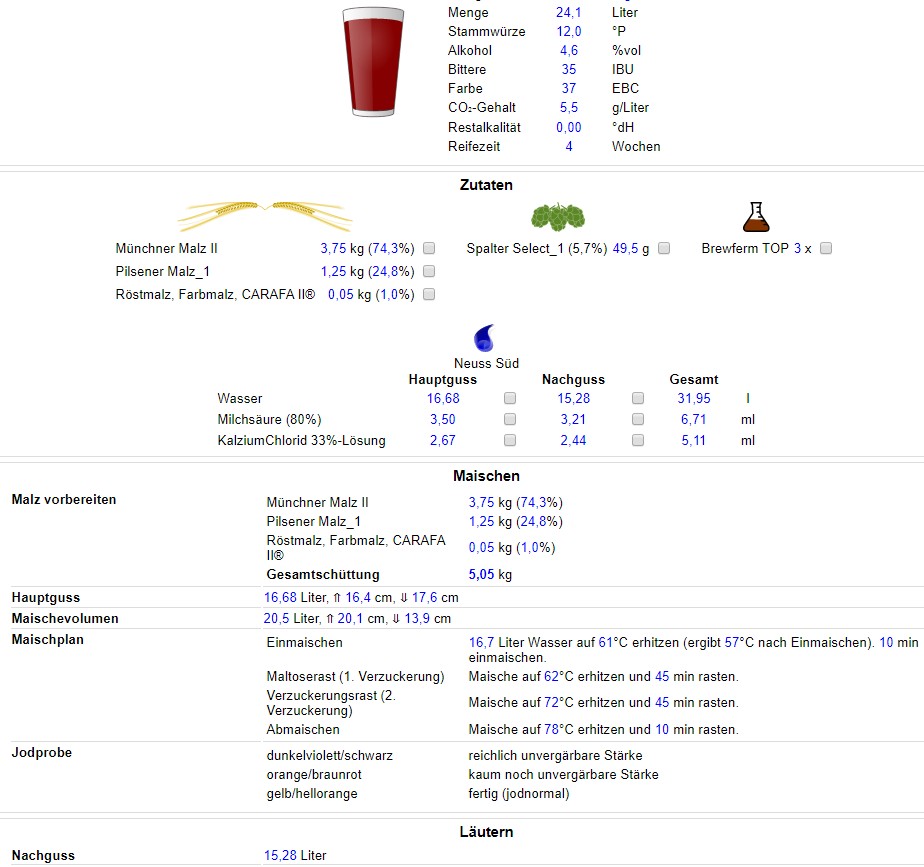Select the Reifezeit value of 4 Wochen
This screenshot has width=924, height=867.
568,146
